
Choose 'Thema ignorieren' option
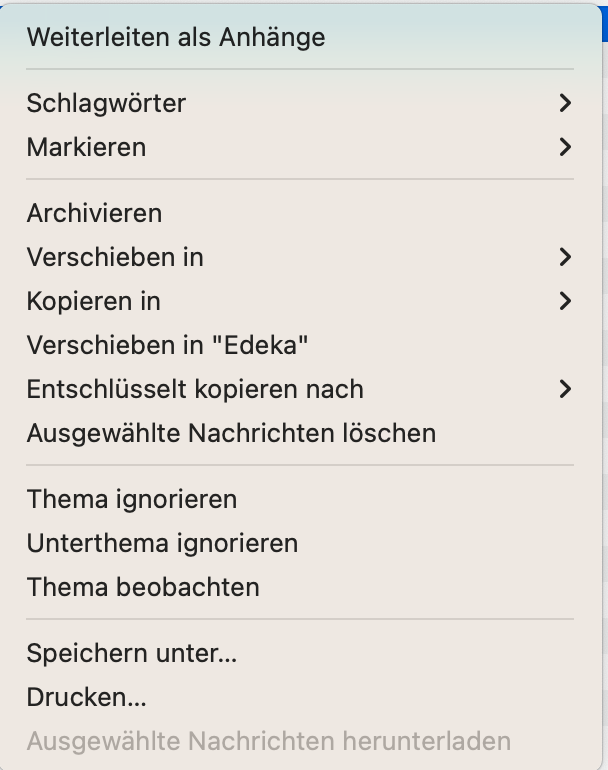point(132,499)
